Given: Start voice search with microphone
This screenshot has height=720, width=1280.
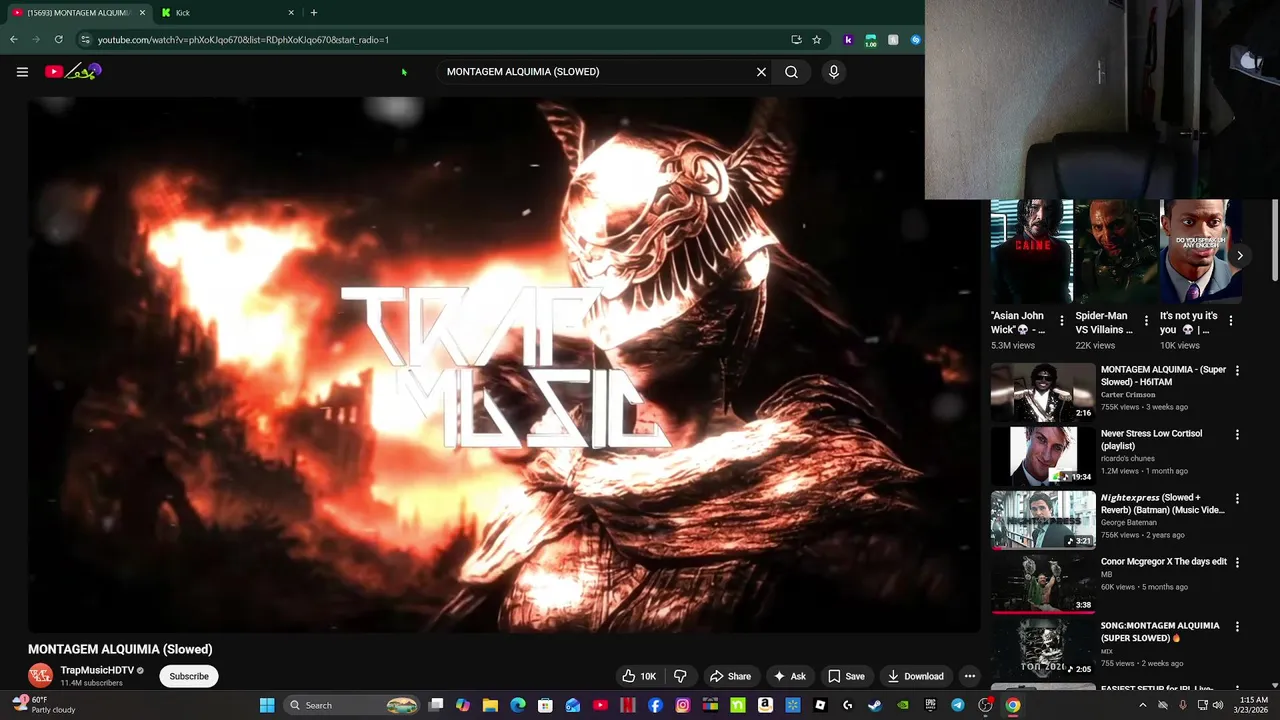Looking at the screenshot, I should click(833, 72).
